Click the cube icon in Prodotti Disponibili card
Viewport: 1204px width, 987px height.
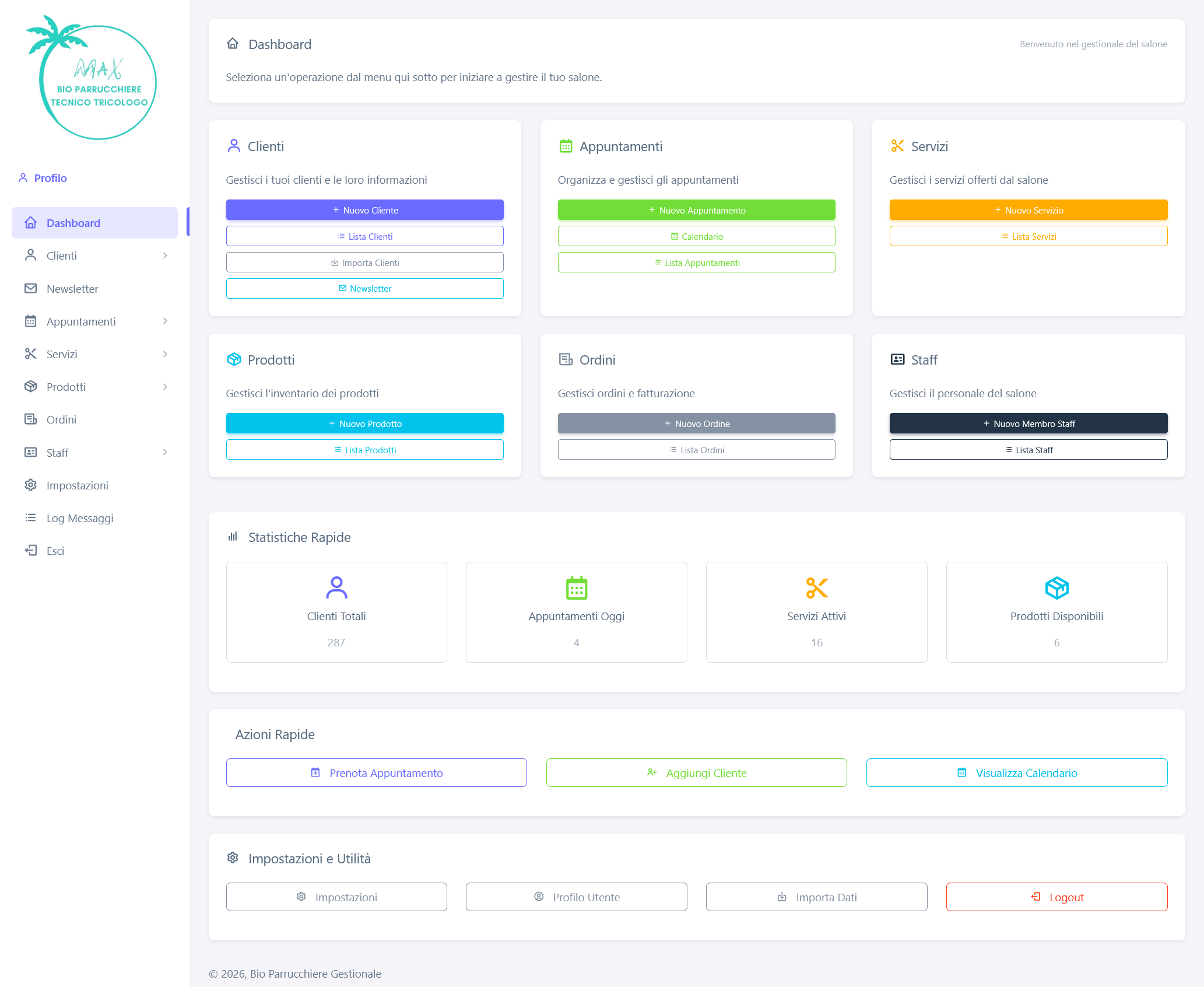tap(1056, 588)
